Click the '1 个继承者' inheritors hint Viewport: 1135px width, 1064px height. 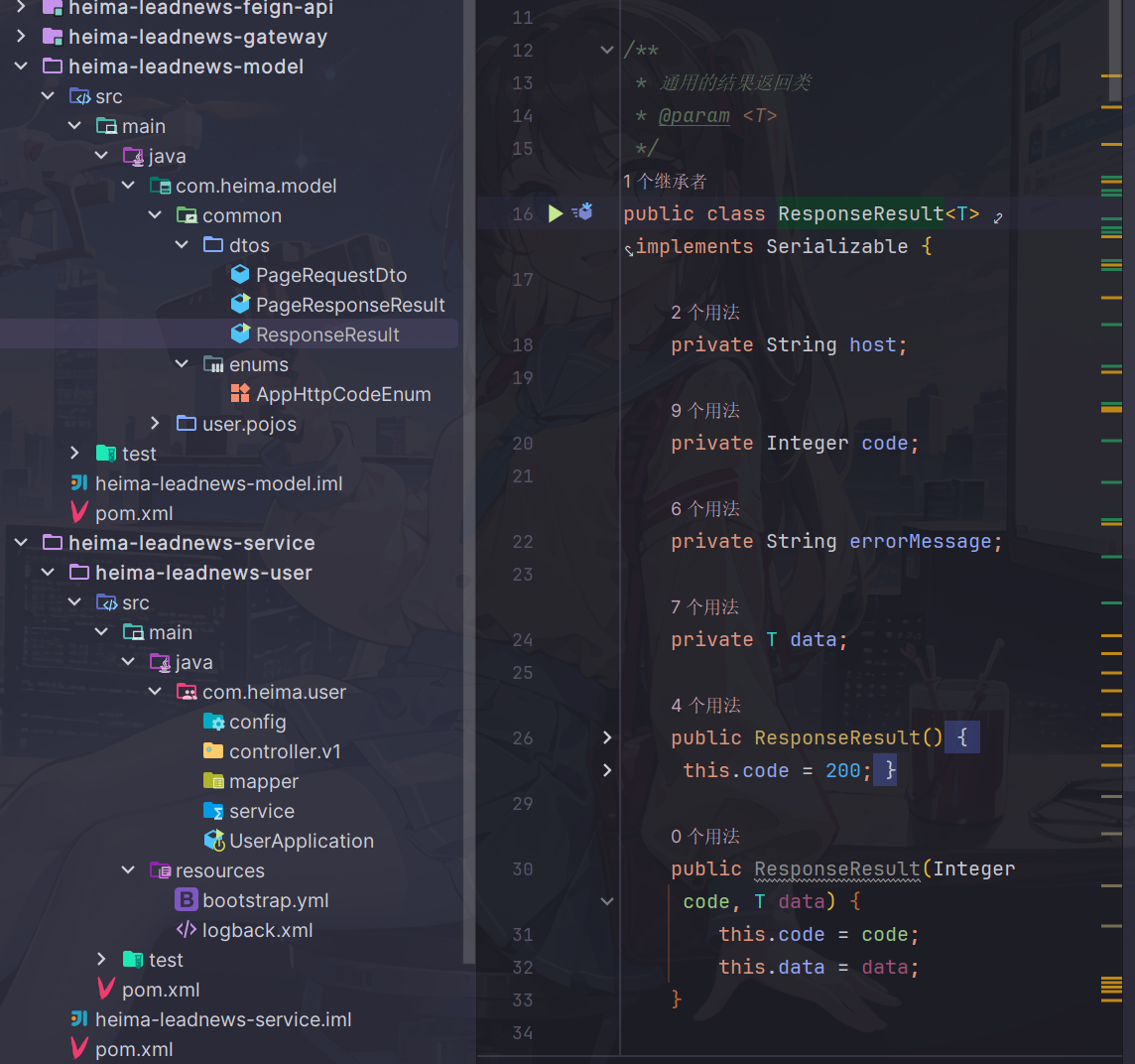(665, 181)
